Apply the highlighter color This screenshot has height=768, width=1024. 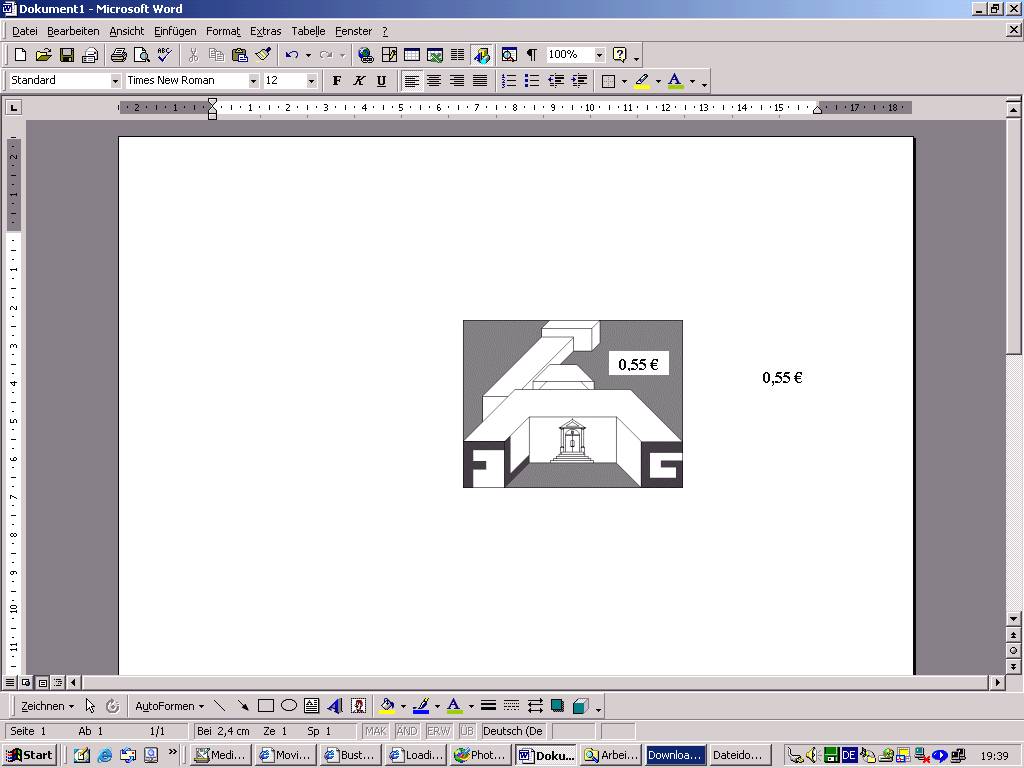pyautogui.click(x=642, y=80)
